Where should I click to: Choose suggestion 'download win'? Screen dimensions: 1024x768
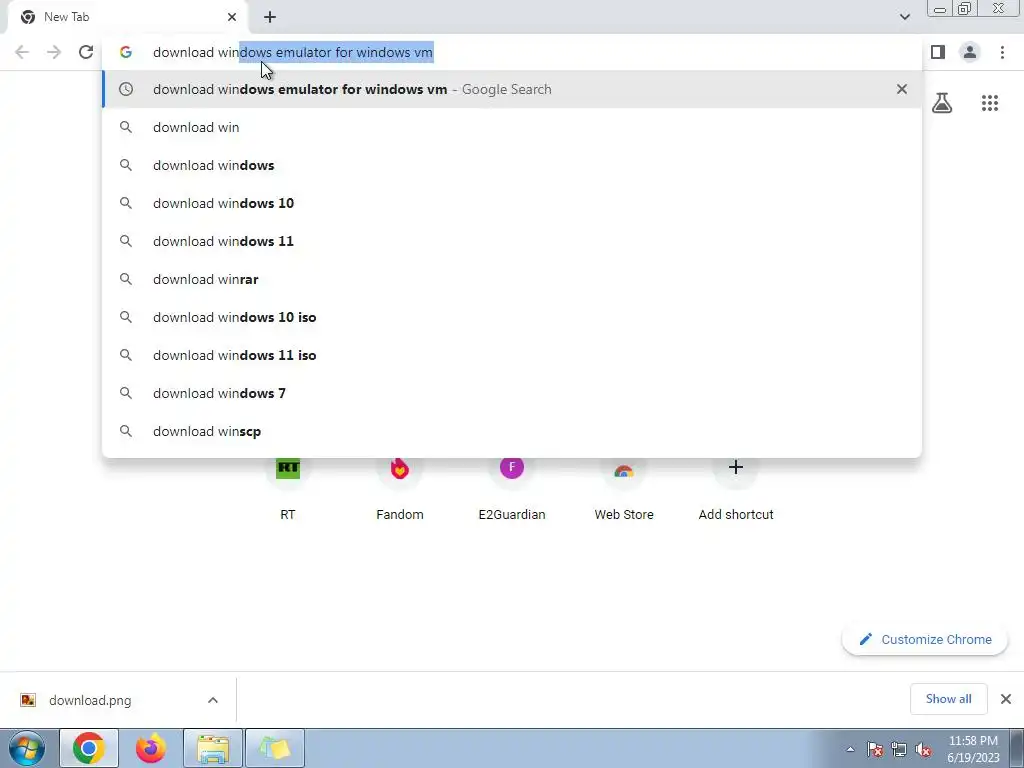[512, 127]
